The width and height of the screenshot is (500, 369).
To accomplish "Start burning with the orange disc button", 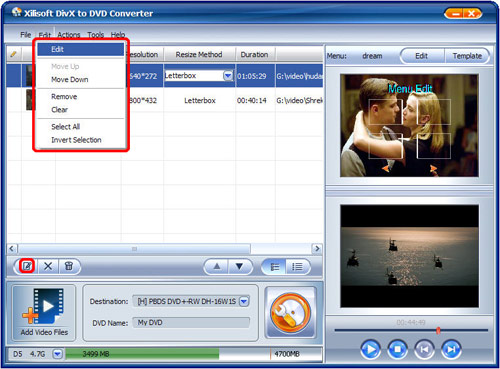I will pyautogui.click(x=290, y=312).
